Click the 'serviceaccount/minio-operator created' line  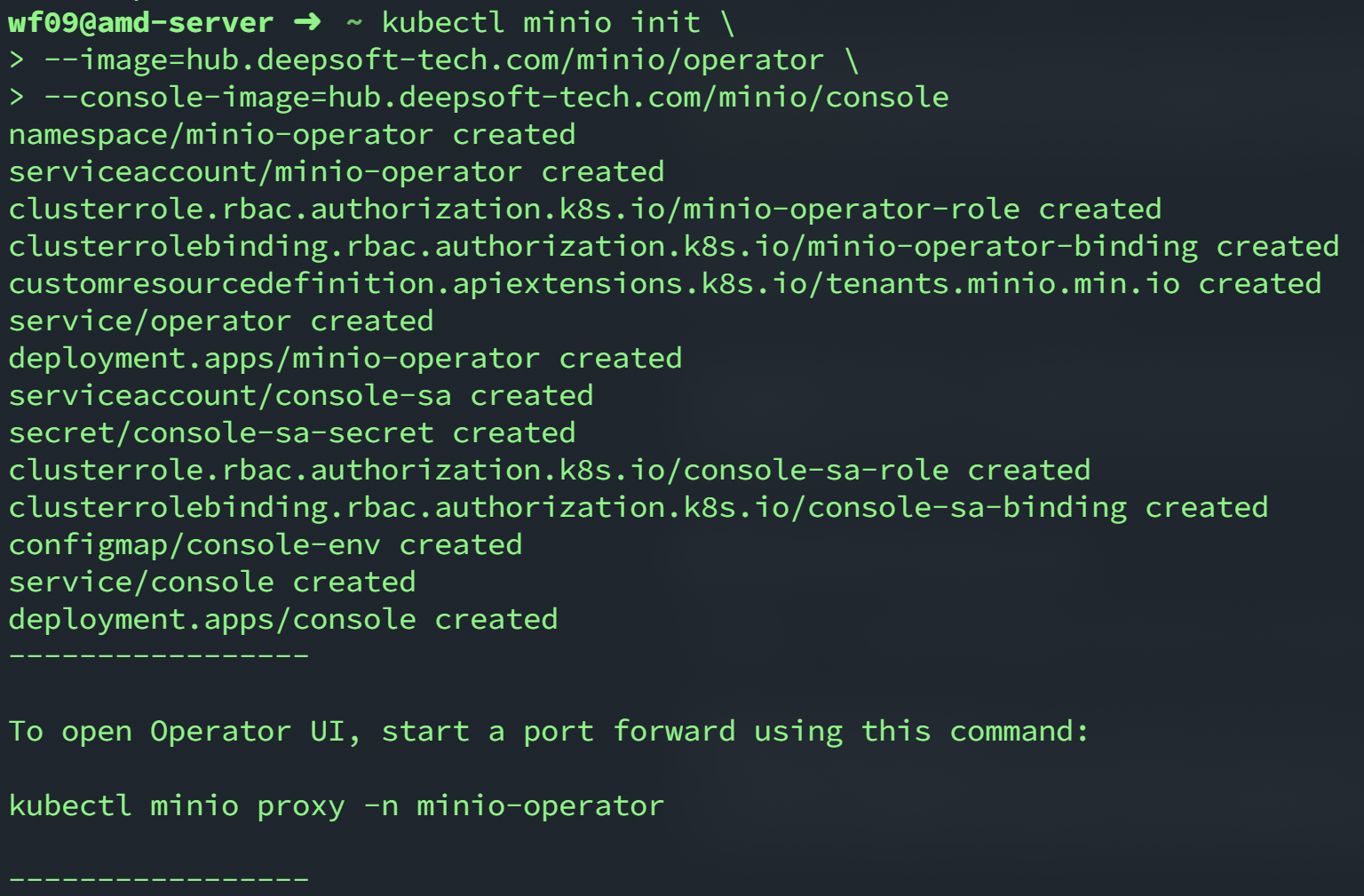[x=337, y=172]
